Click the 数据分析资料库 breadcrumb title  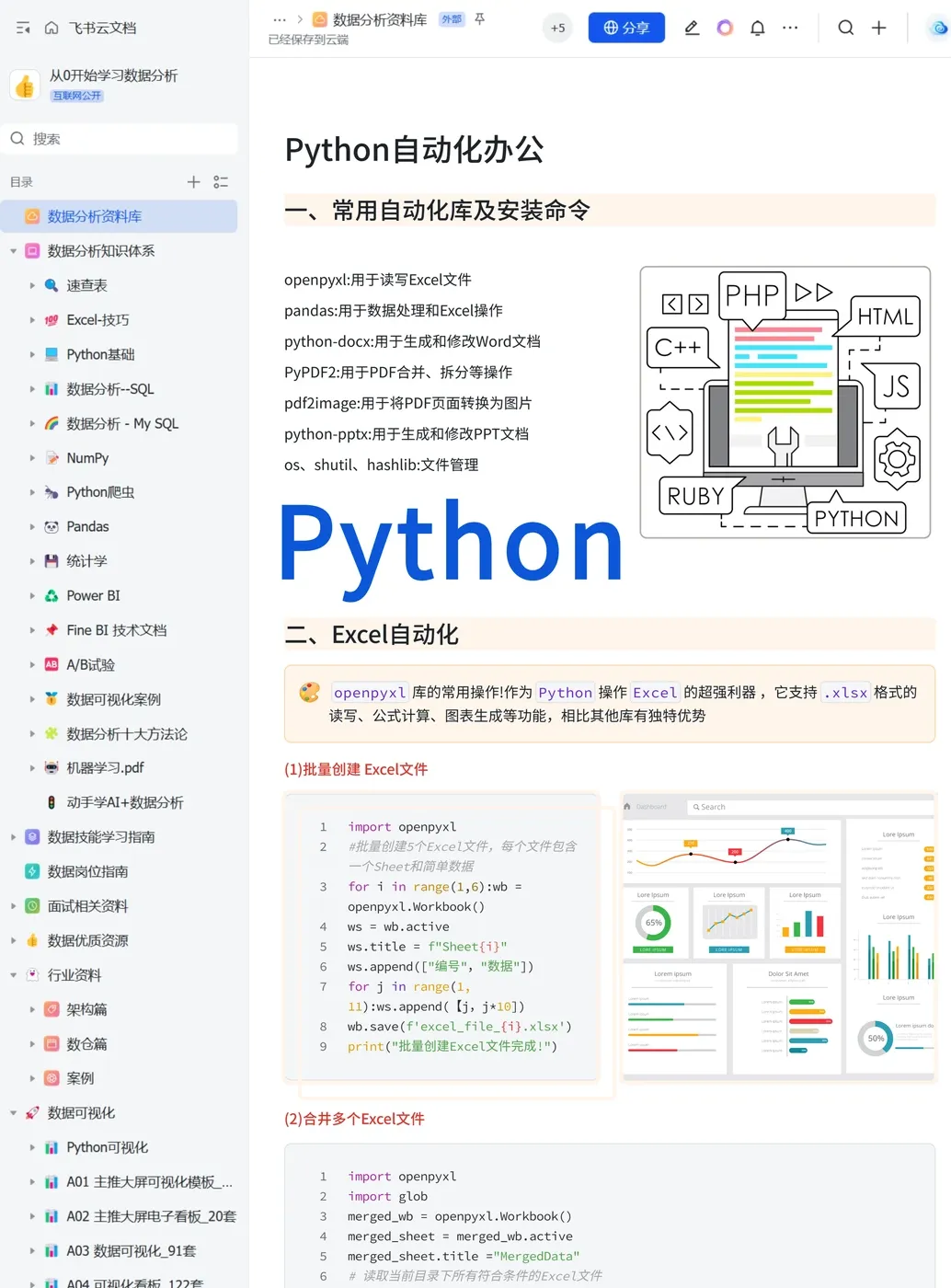coord(380,19)
